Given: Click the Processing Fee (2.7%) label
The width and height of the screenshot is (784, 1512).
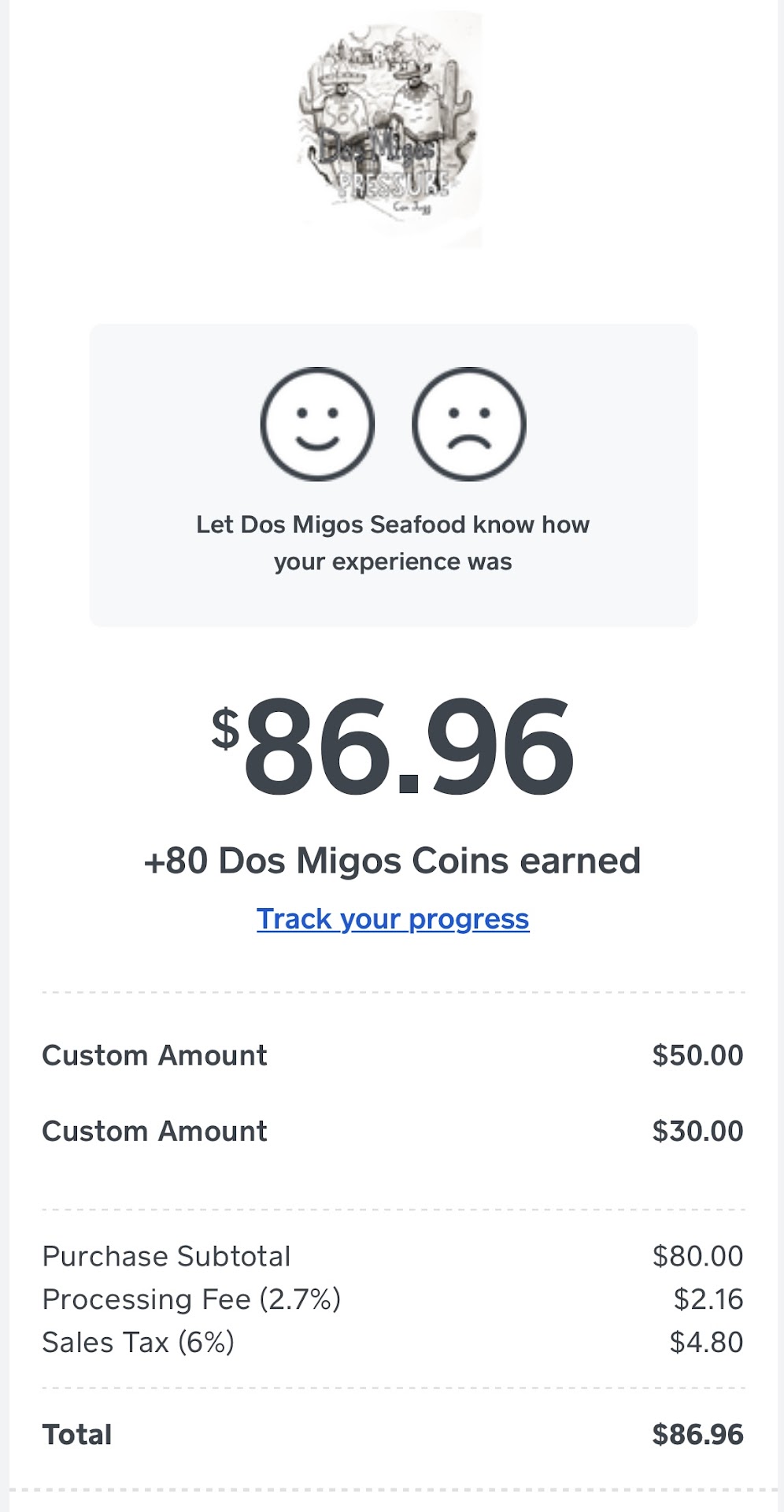Looking at the screenshot, I should pyautogui.click(x=191, y=1299).
